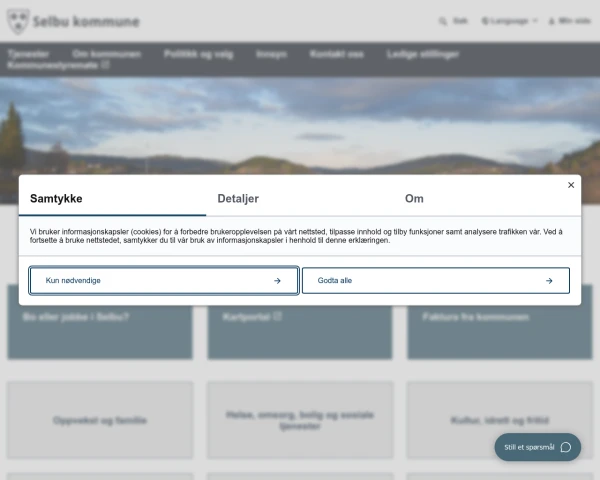
Task: Open the Kartportal tile
Action: click(x=300, y=322)
